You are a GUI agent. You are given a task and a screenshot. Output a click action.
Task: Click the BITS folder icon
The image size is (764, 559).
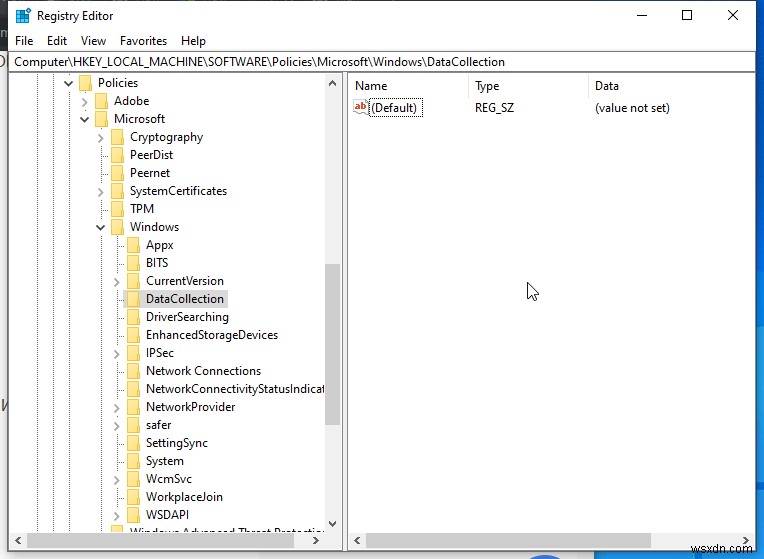tap(134, 263)
